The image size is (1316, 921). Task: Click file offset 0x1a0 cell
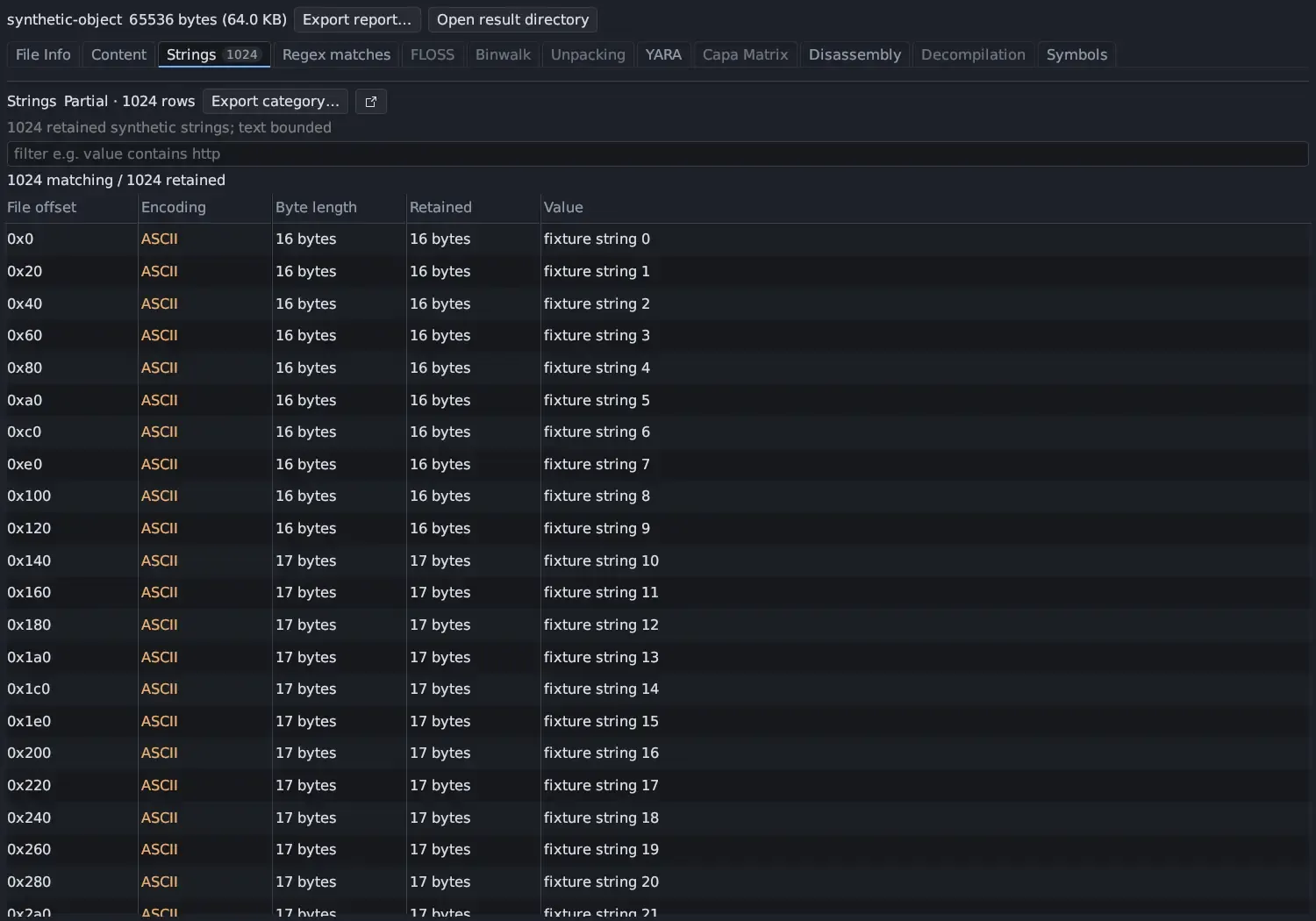[29, 657]
